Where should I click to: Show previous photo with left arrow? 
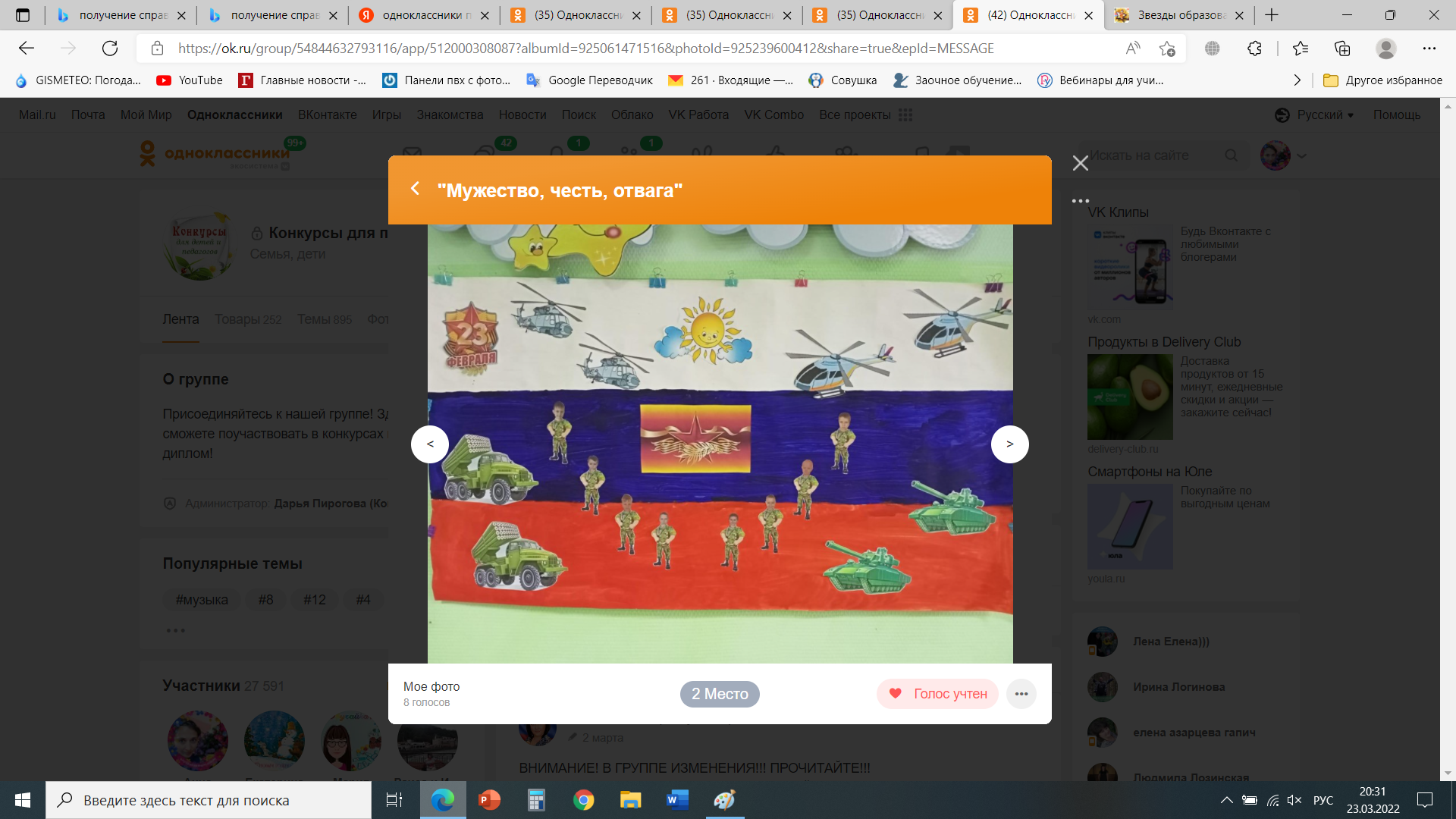[x=430, y=444]
